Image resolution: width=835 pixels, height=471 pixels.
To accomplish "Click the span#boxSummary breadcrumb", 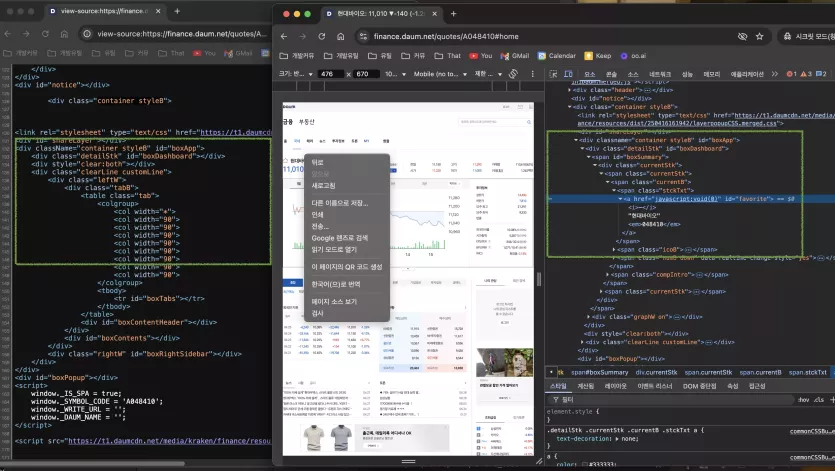I will 600,372.
